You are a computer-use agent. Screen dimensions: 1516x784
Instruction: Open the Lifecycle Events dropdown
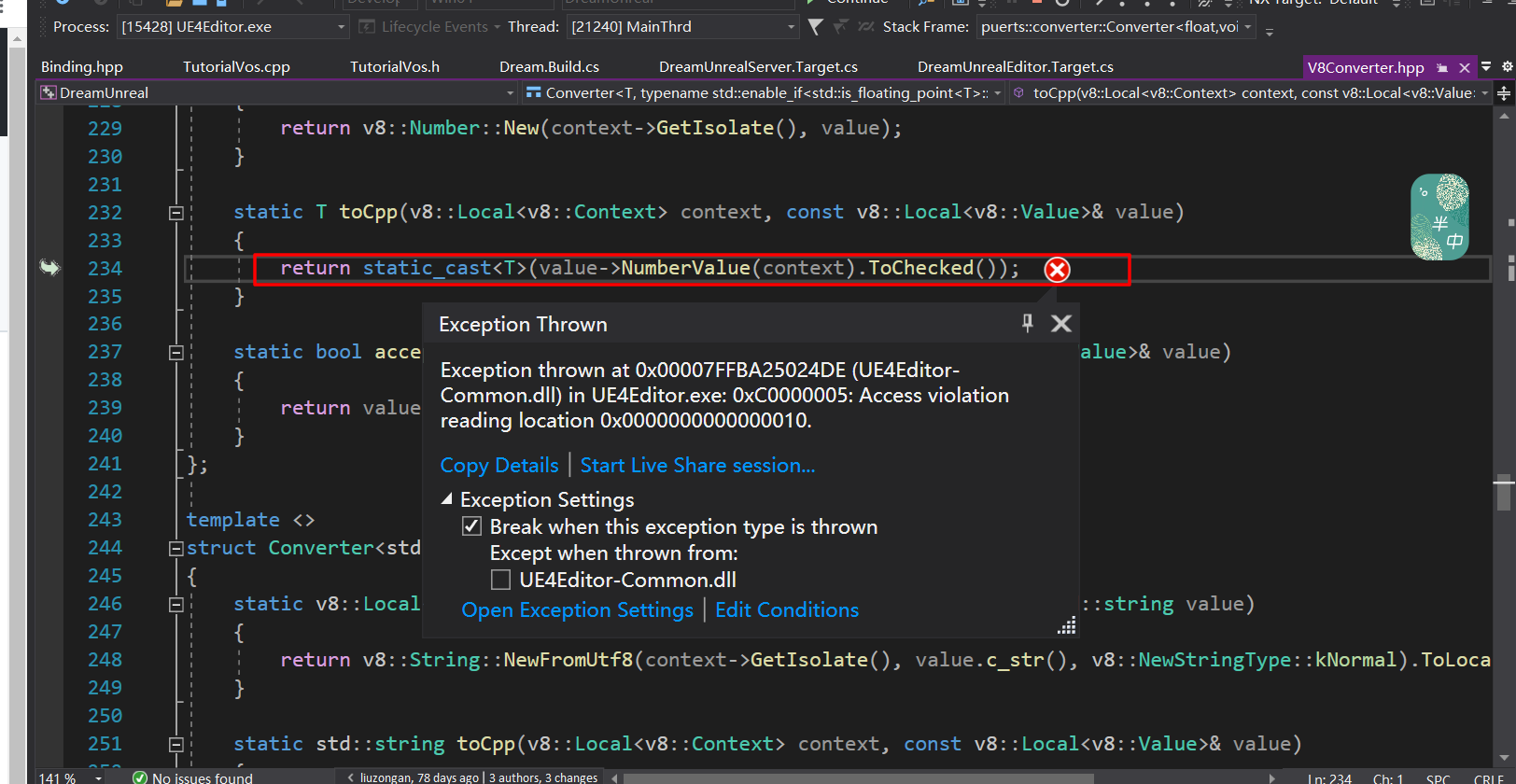[429, 27]
